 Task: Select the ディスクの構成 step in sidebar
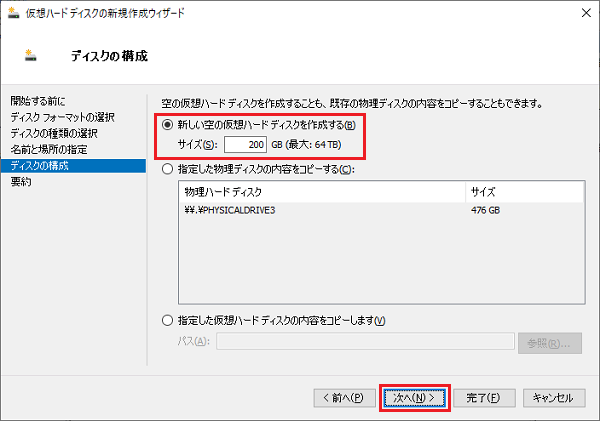(x=40, y=166)
